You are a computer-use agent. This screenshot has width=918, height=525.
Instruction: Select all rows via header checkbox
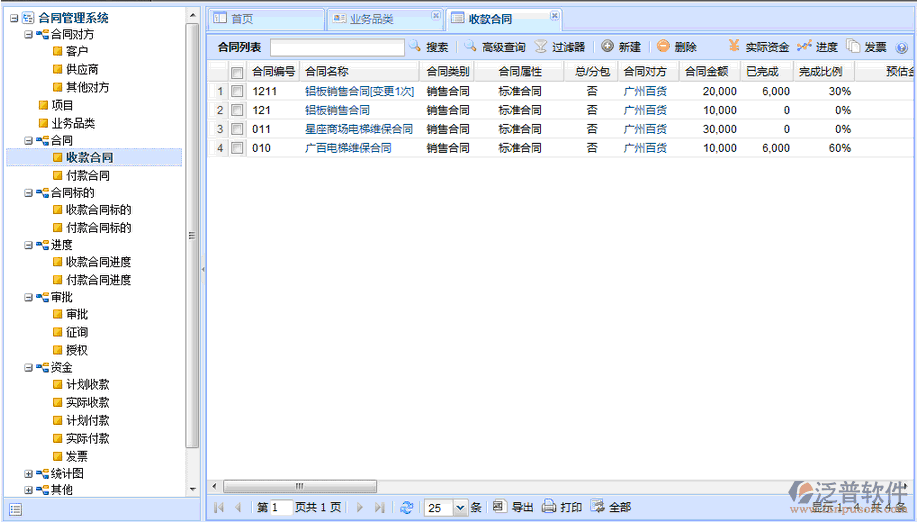(237, 72)
